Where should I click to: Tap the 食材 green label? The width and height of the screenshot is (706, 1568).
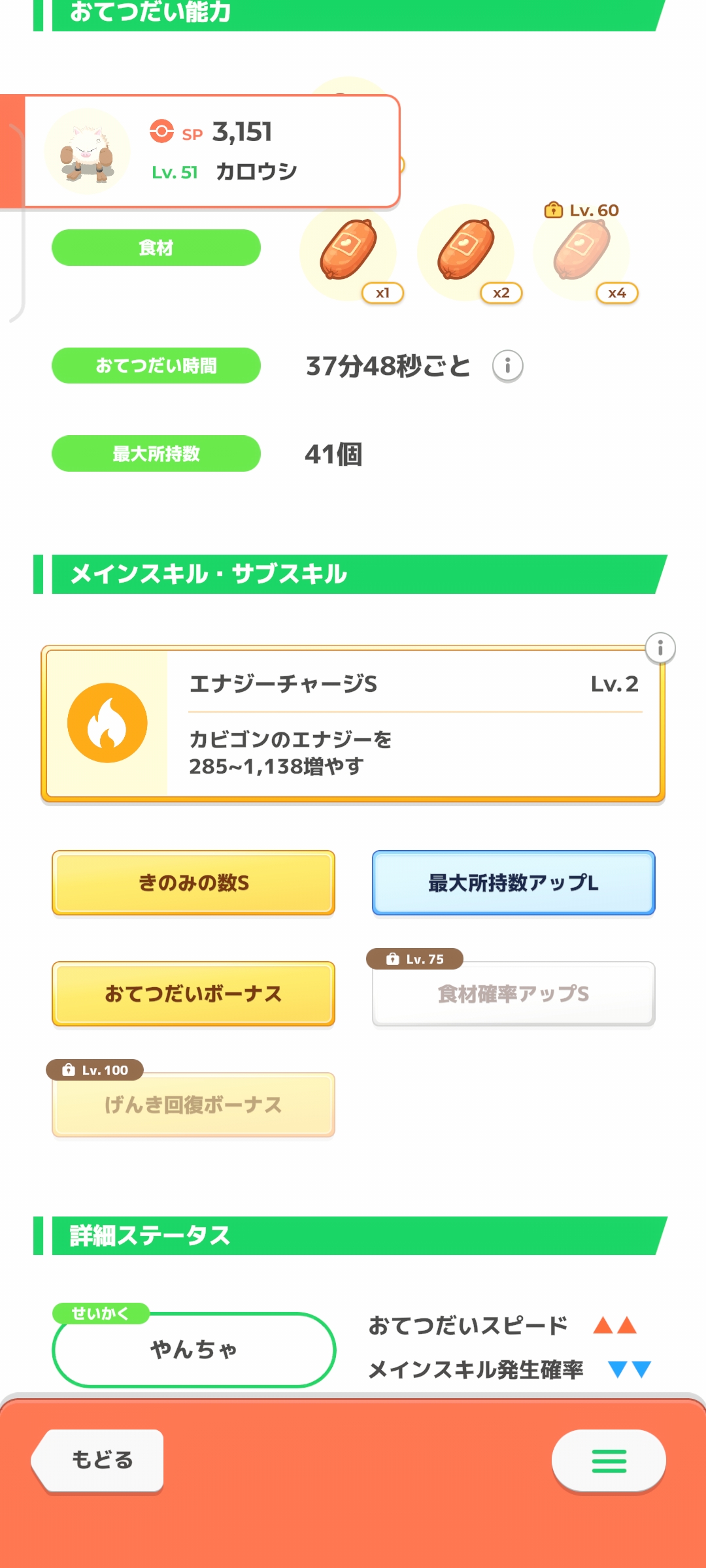click(x=156, y=248)
